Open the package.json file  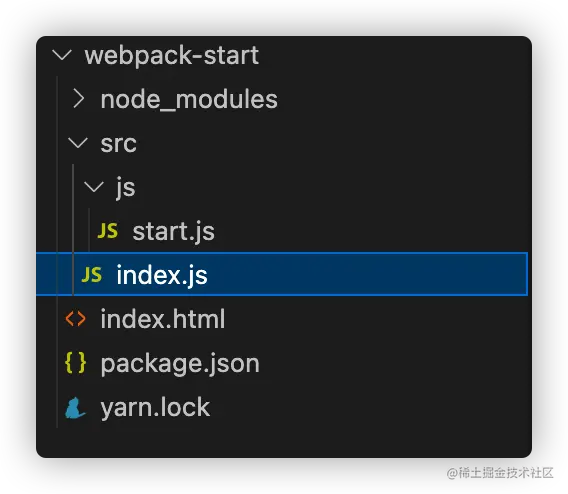180,364
